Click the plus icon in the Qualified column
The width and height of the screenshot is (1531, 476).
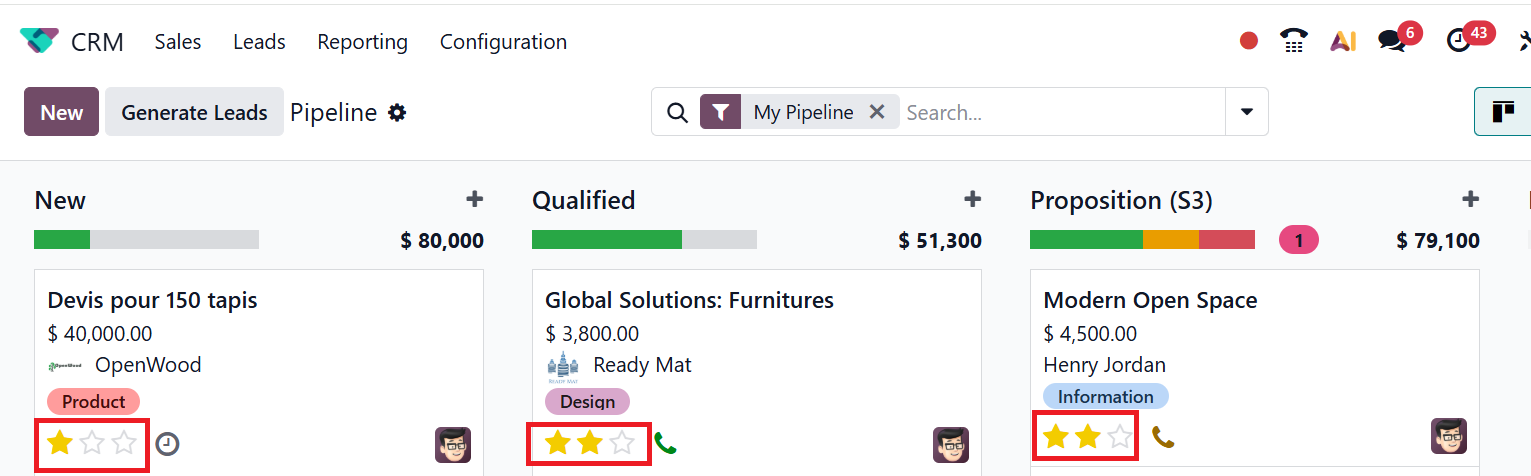coord(972,200)
